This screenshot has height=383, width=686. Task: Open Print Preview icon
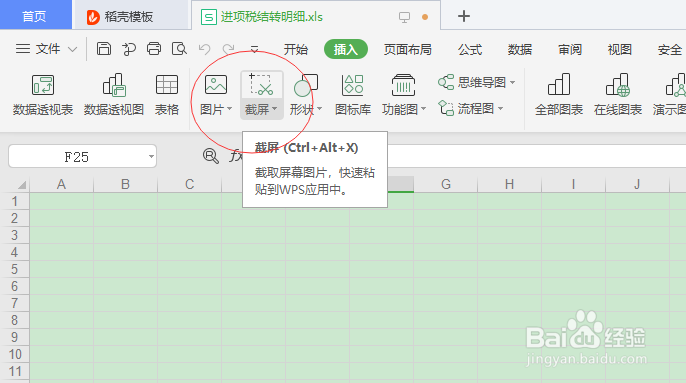pos(179,49)
